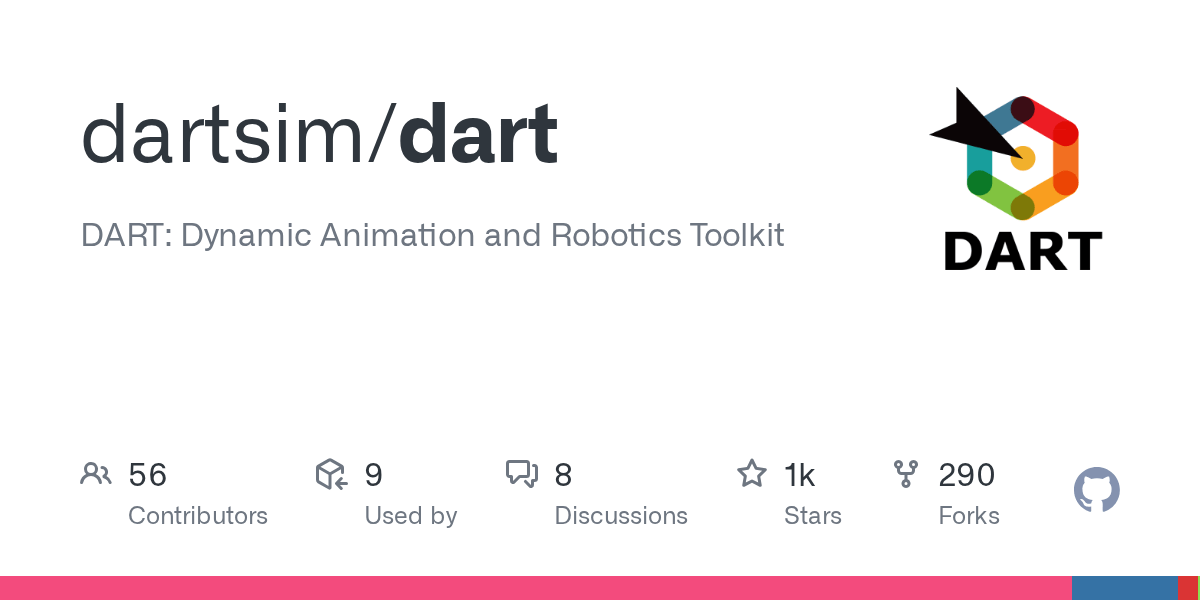Click the 290 Forks count
This screenshot has height=600, width=1200.
point(966,474)
